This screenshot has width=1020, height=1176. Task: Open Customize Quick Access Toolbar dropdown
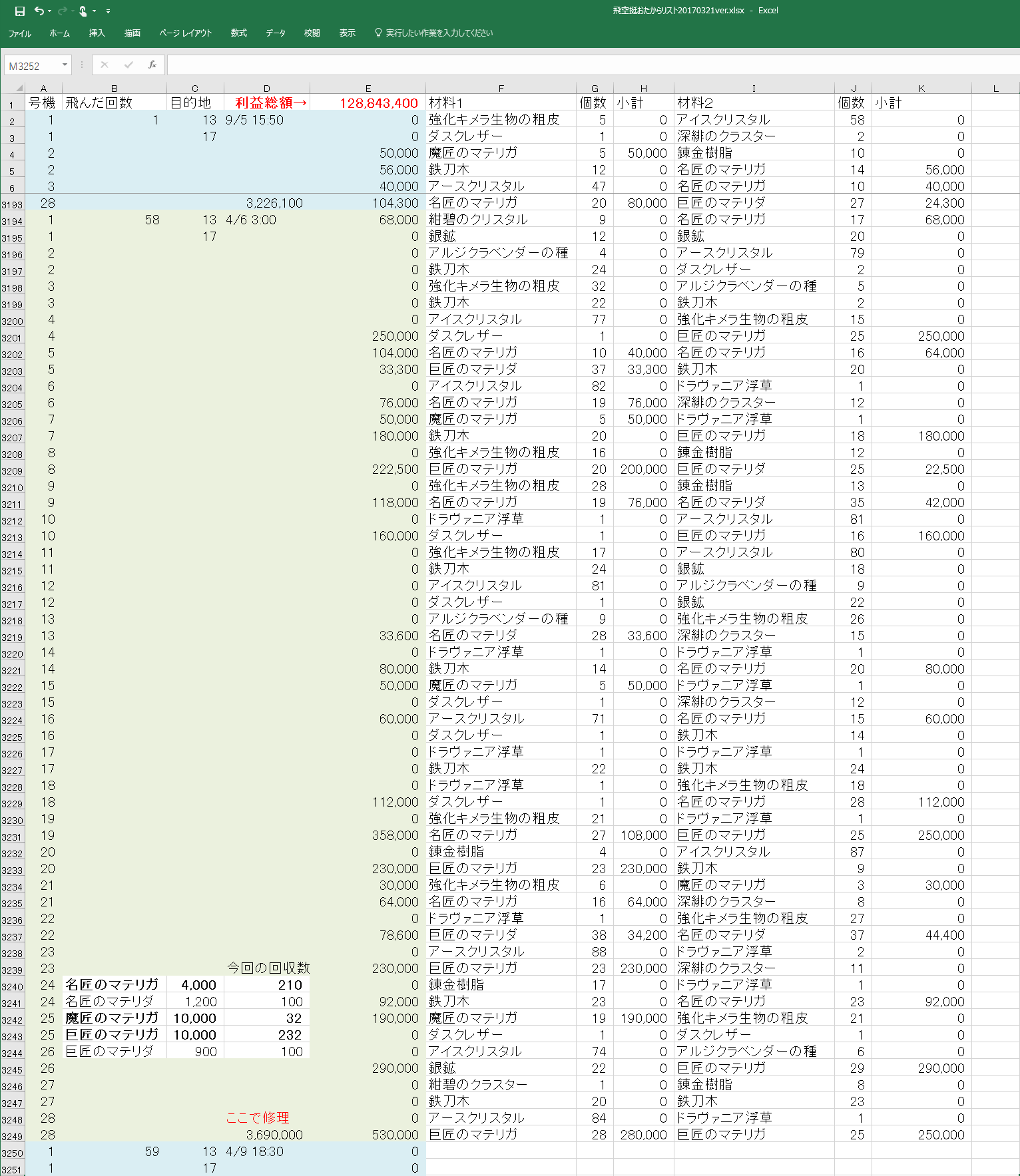[x=108, y=11]
